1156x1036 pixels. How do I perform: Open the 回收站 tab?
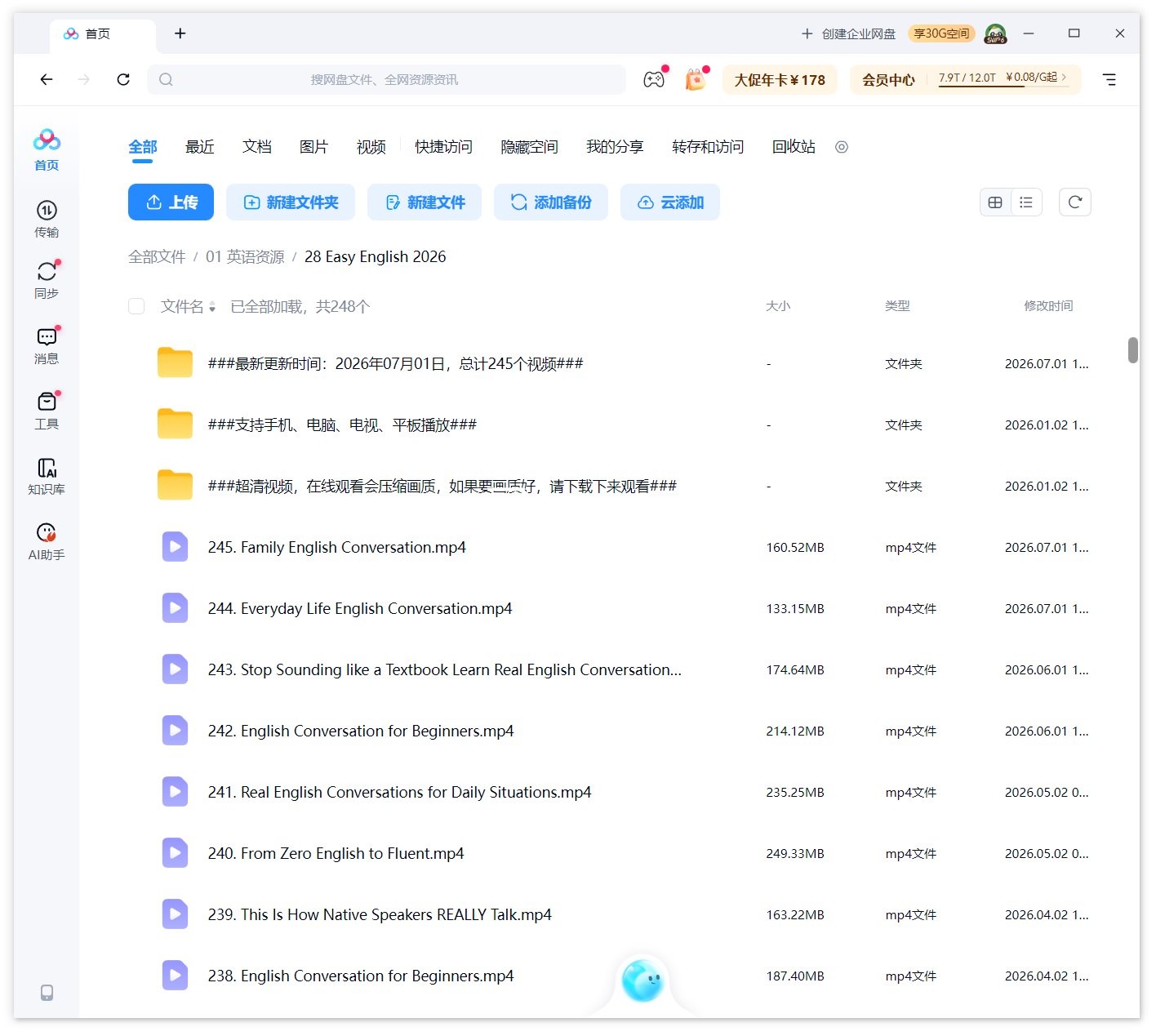tap(794, 147)
